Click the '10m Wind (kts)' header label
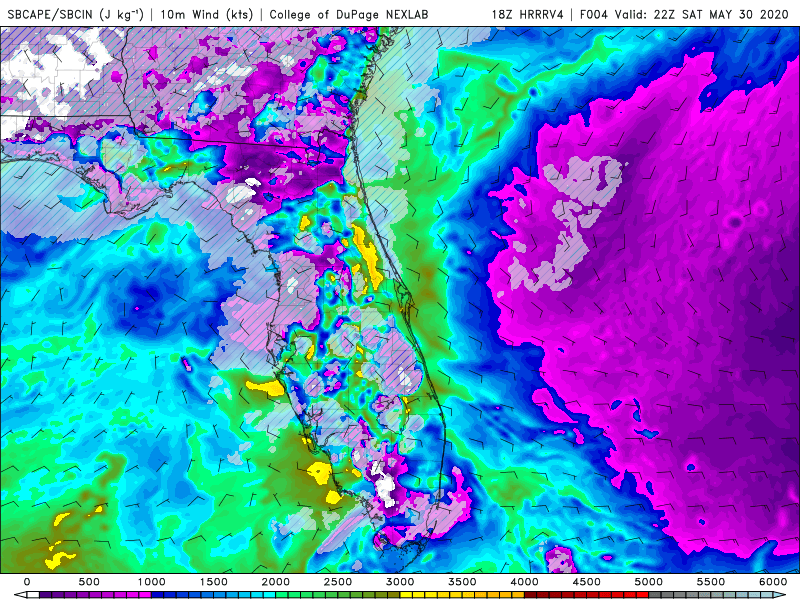This screenshot has height=600, width=800. (x=206, y=14)
